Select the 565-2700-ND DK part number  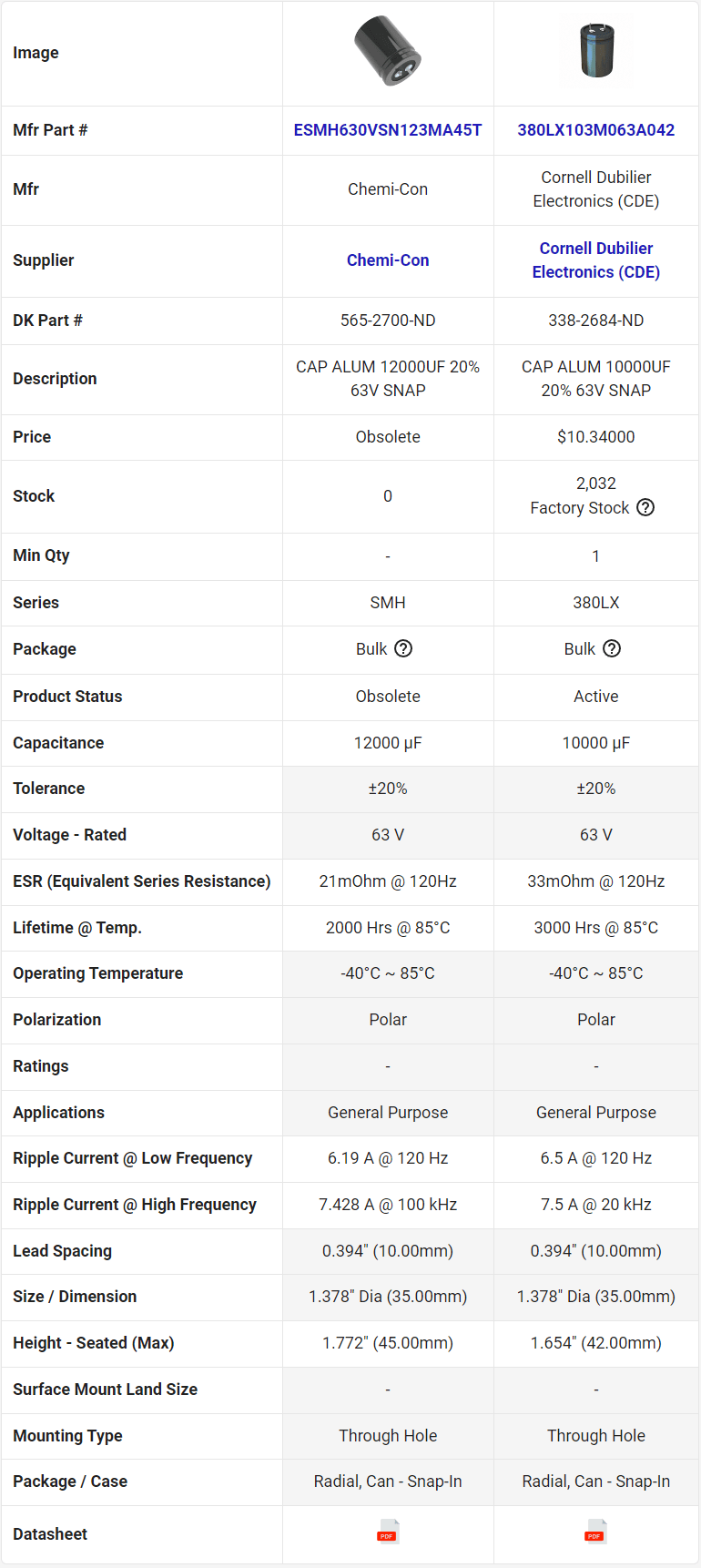coord(388,321)
